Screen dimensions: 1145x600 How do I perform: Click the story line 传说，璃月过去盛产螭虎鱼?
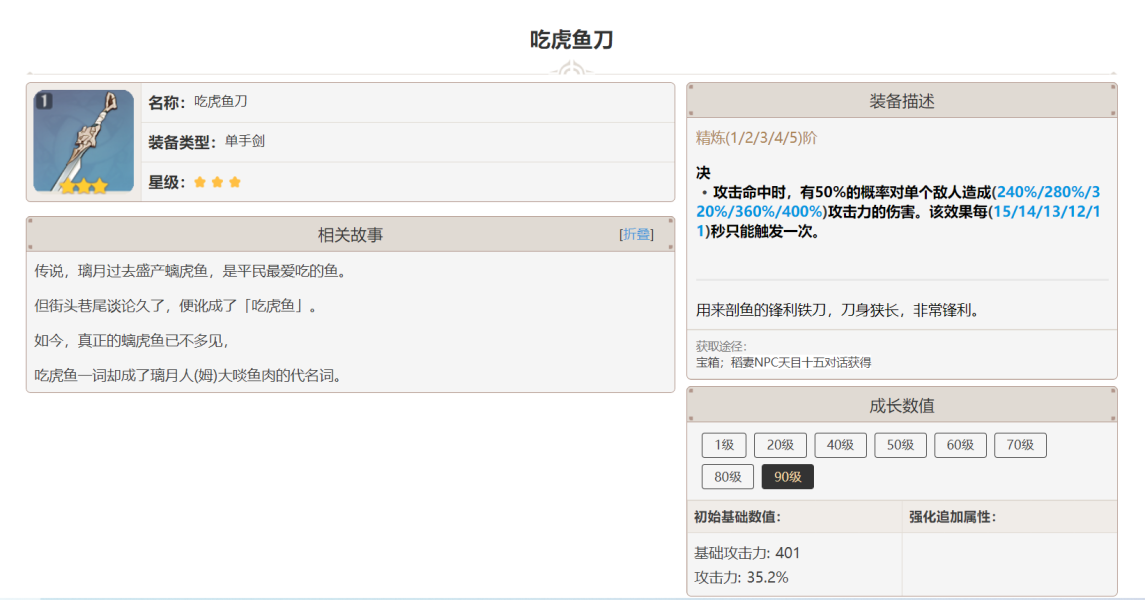[x=193, y=271]
